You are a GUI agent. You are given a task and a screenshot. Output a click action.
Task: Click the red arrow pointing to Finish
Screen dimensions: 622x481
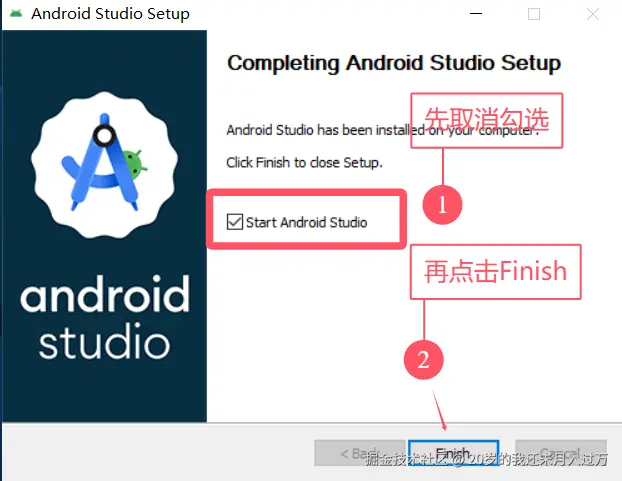[439, 411]
